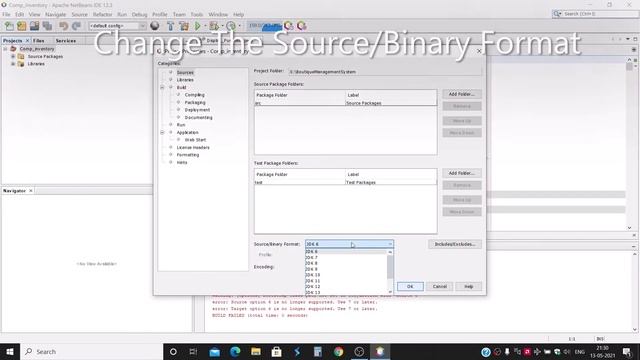Select the Libraries category in dialog
Image resolution: width=640 pixels, height=360 pixels.
185,80
